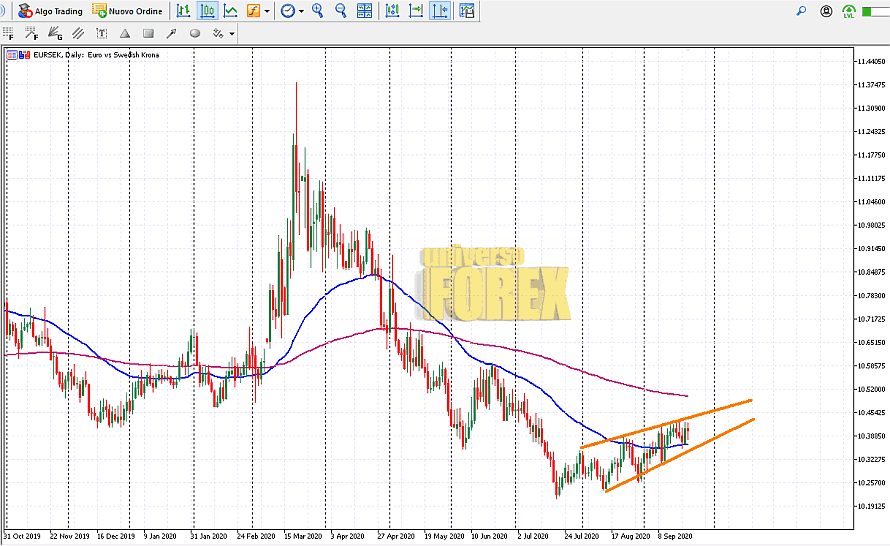Tile chart windows with grid icon
Screen dimensions: 890x546
click(365, 11)
